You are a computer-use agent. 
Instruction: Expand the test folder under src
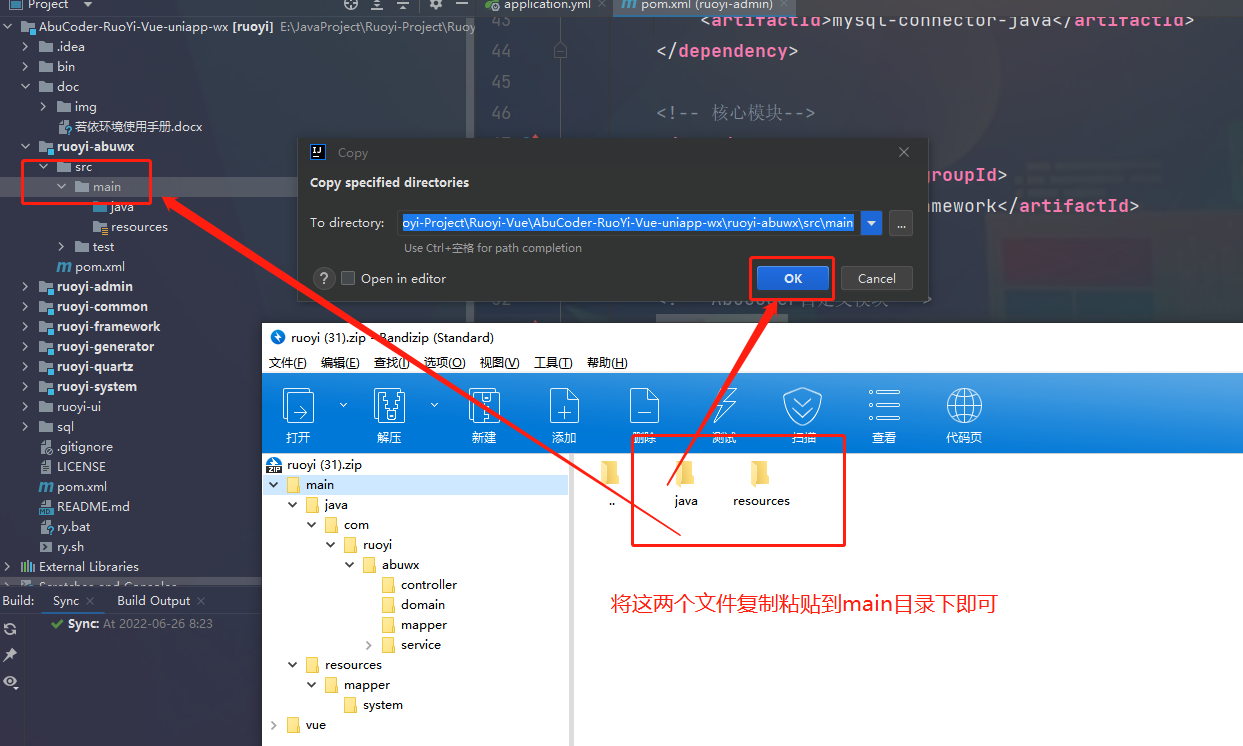pos(62,247)
